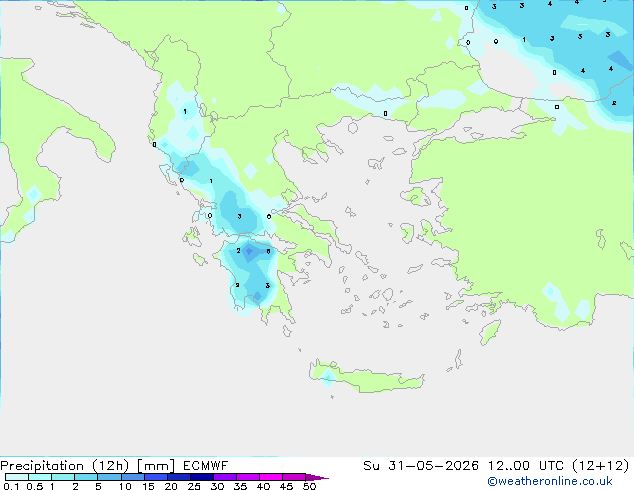
Task: Click the 2–5 mm legend swatch
Action: click(x=86, y=477)
